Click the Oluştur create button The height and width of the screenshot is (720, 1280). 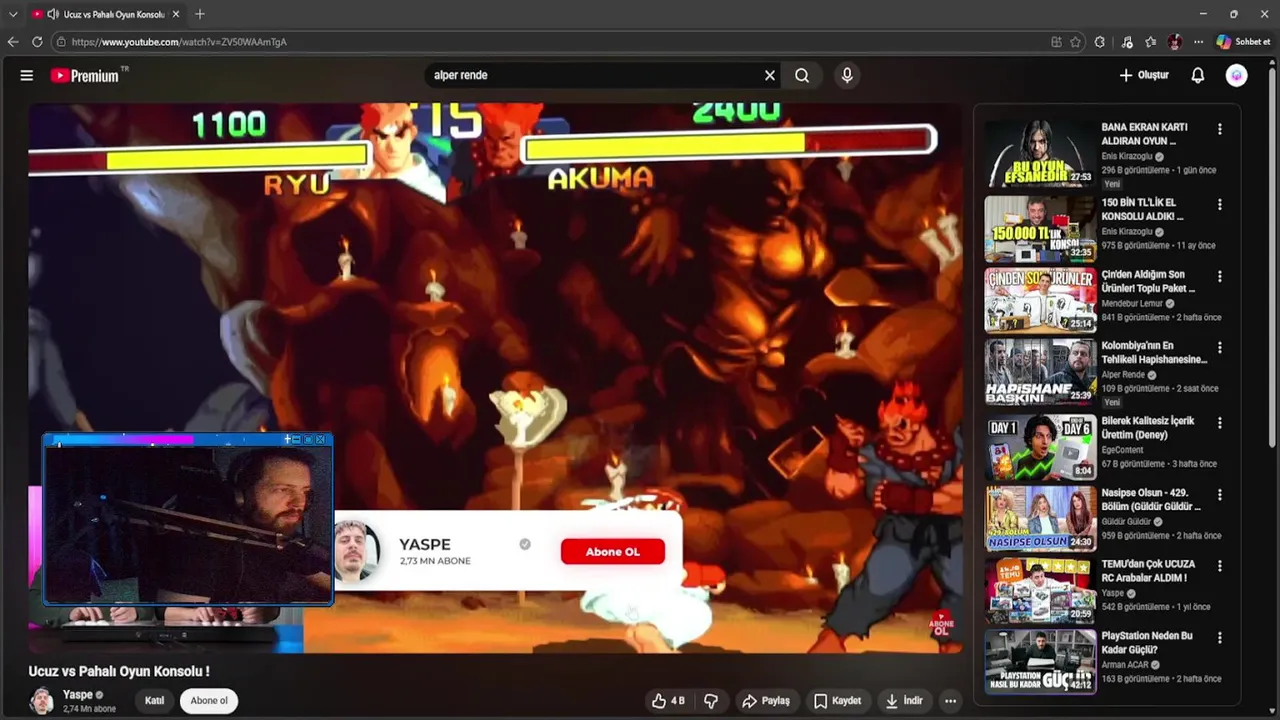click(x=1144, y=75)
